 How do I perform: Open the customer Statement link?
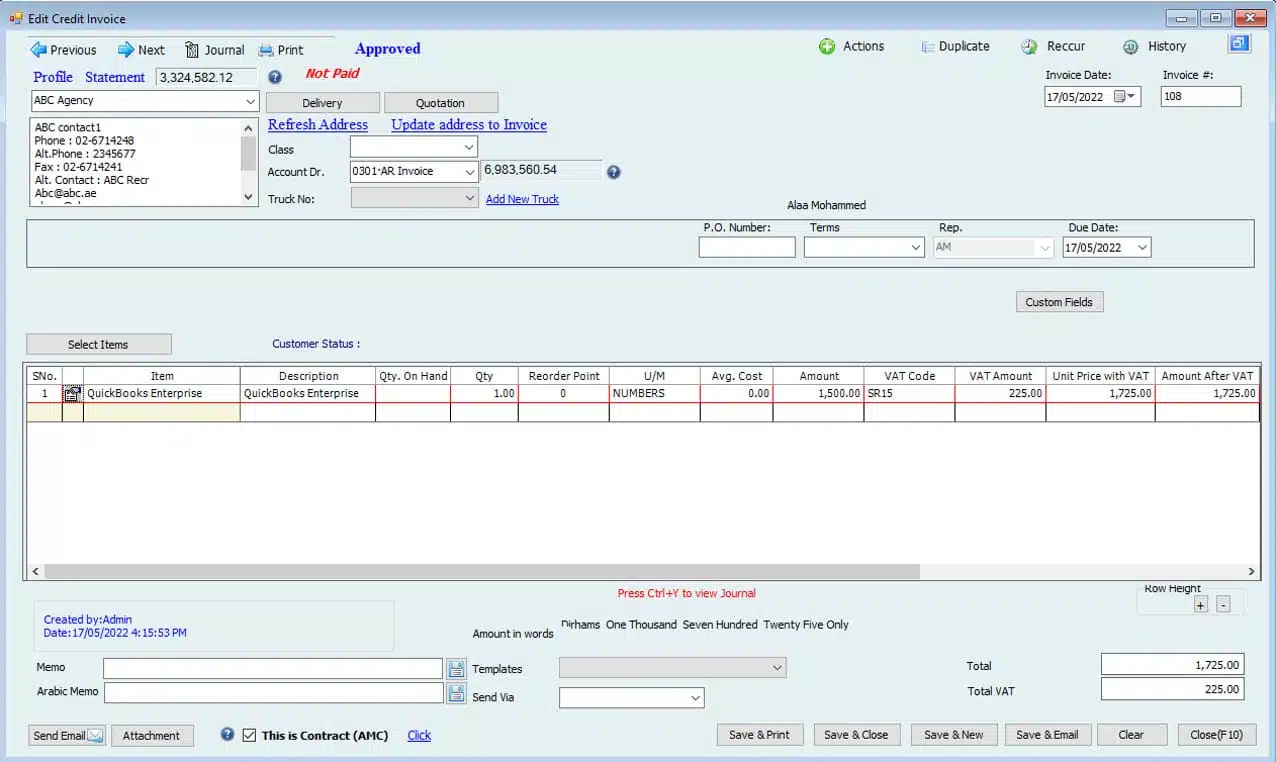pos(115,77)
